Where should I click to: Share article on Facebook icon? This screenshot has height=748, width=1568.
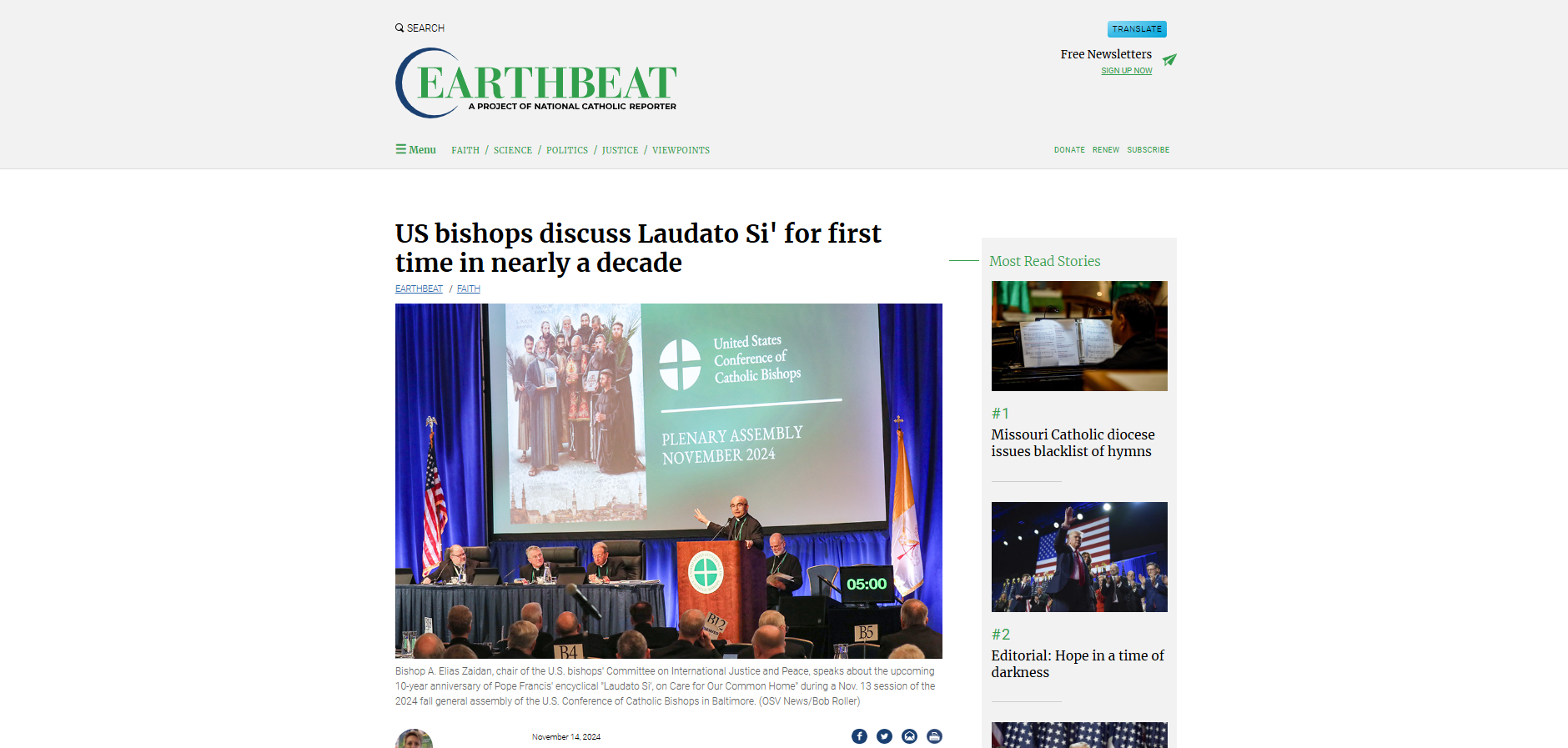click(x=859, y=736)
